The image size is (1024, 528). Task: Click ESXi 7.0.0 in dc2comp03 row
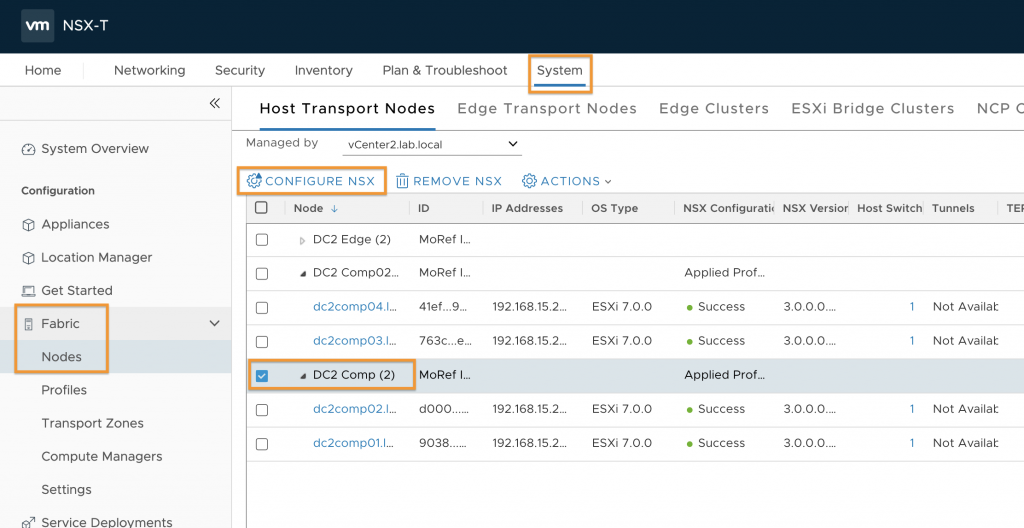point(622,340)
